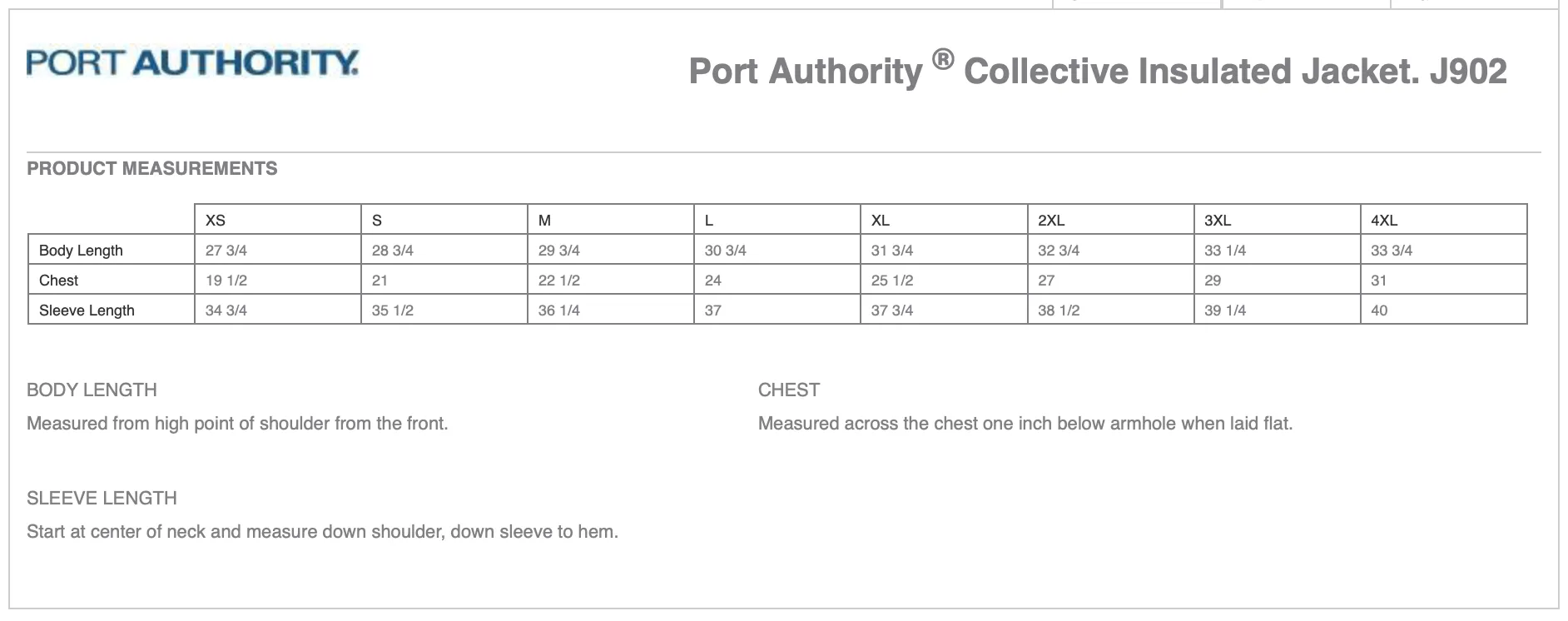
Task: Select the Product Measurements heading
Action: [151, 168]
